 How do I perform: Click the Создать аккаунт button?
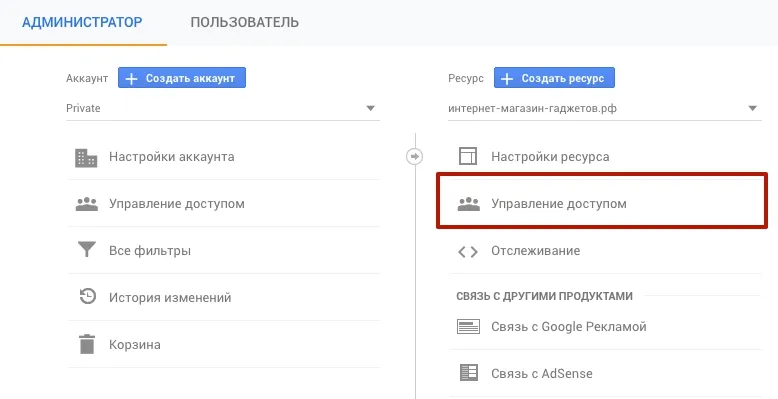point(182,78)
